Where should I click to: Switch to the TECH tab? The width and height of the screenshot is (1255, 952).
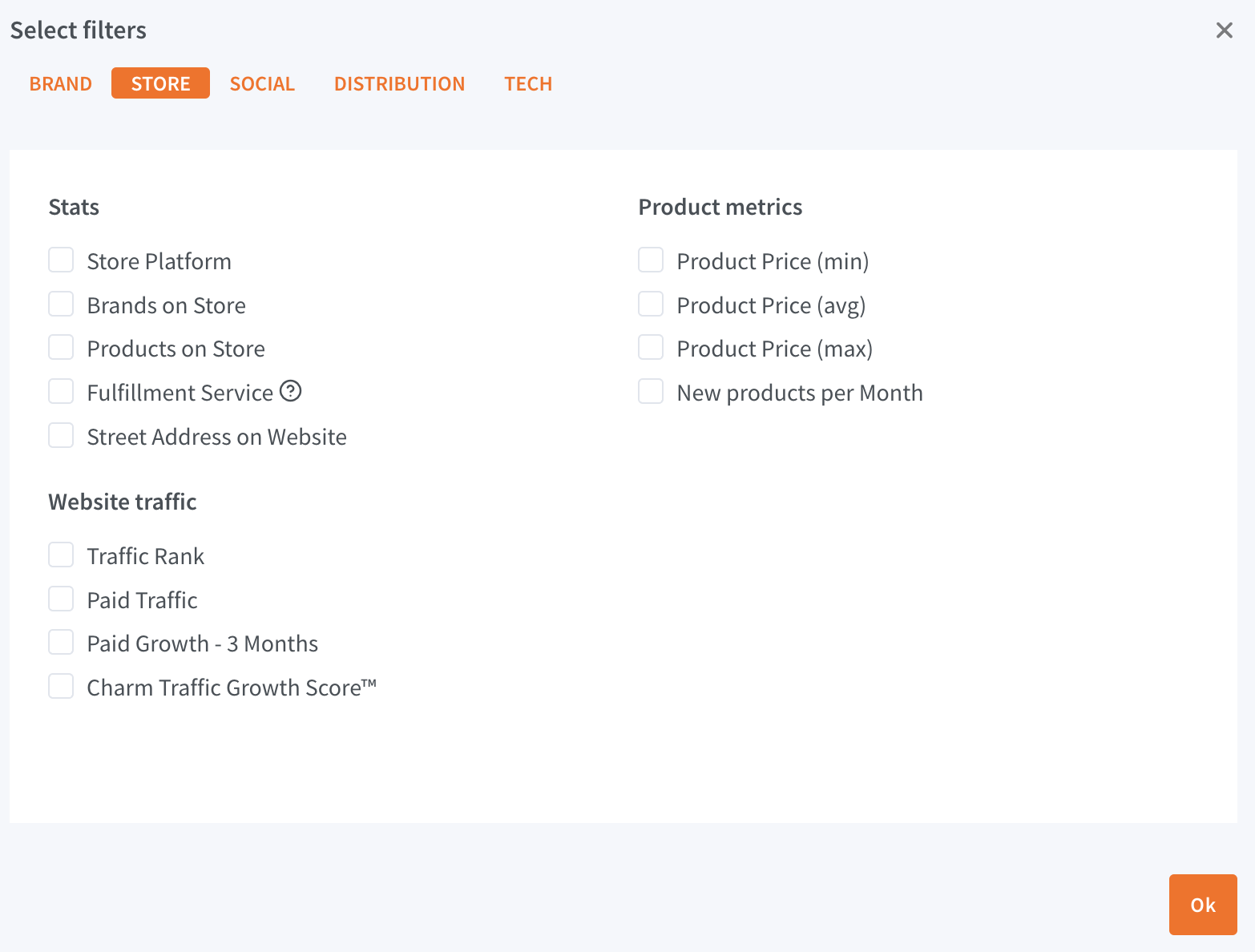[x=528, y=83]
